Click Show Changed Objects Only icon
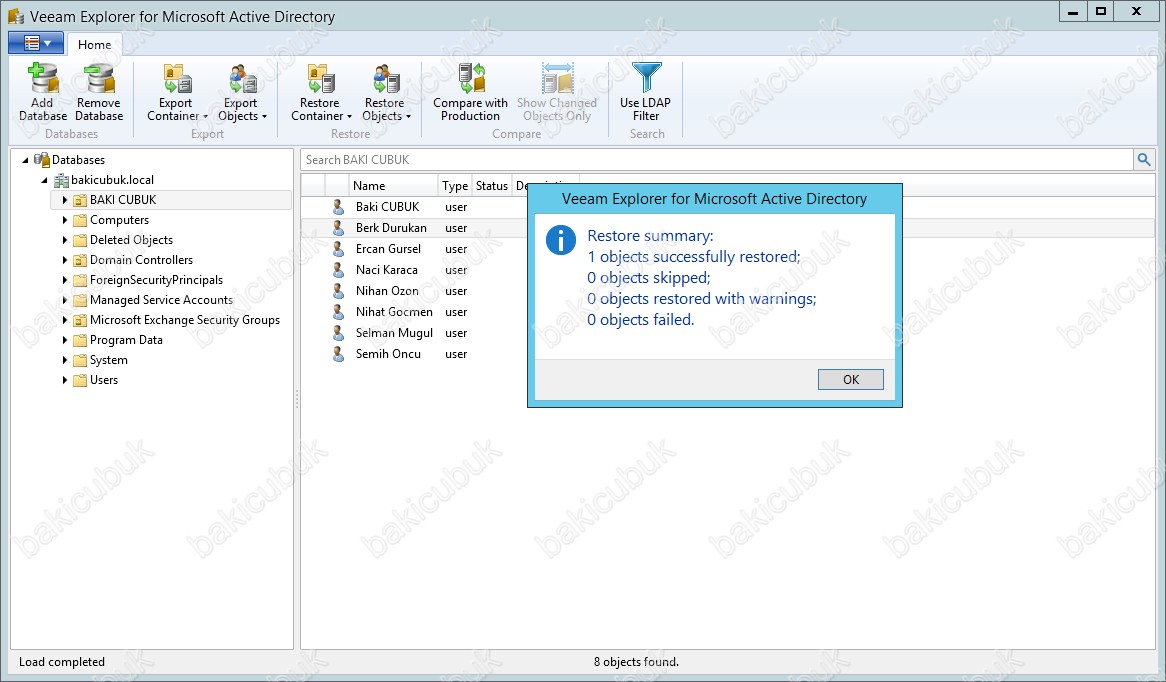 point(557,79)
